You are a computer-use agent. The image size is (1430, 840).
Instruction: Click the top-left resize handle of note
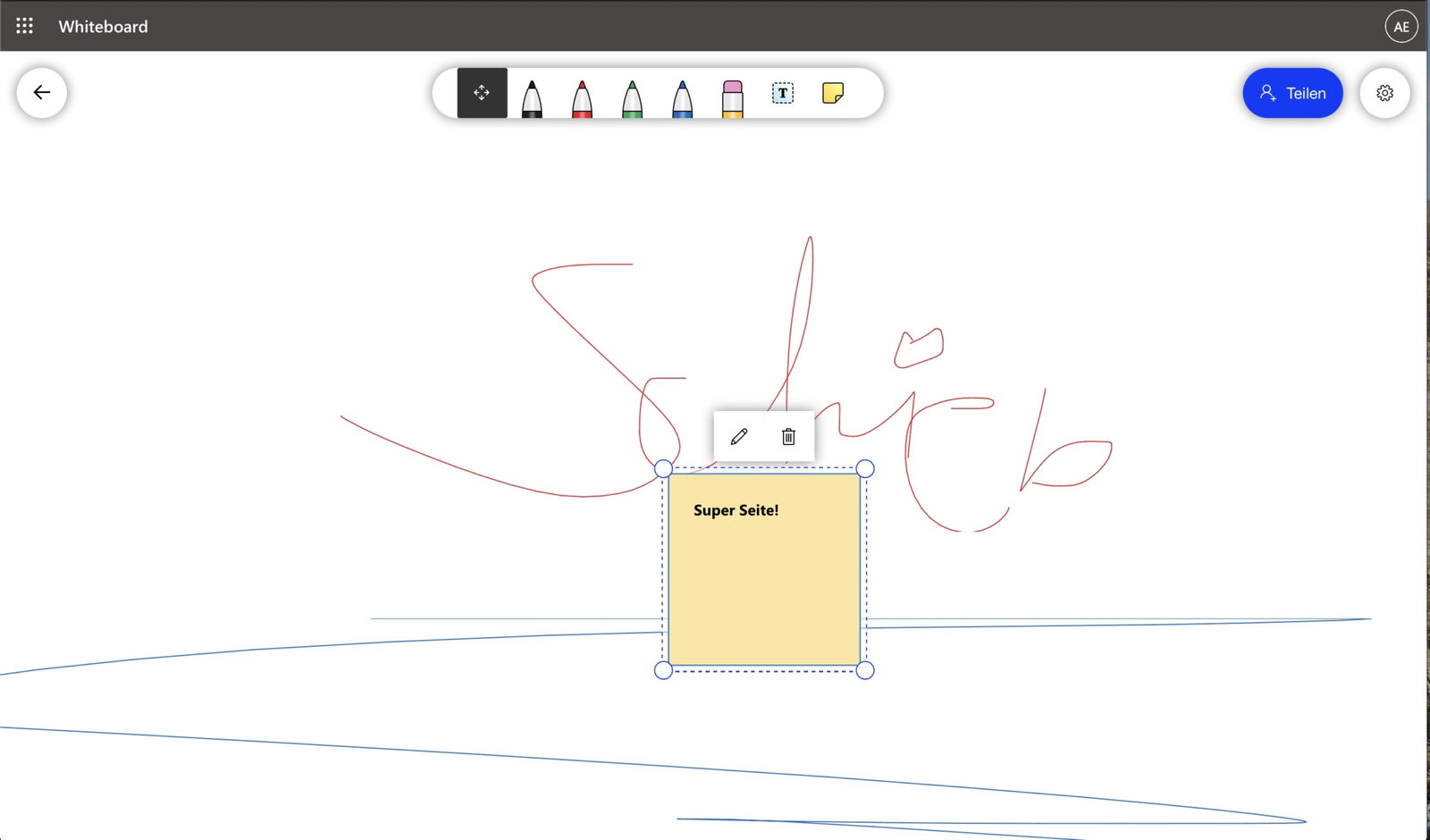coord(663,469)
